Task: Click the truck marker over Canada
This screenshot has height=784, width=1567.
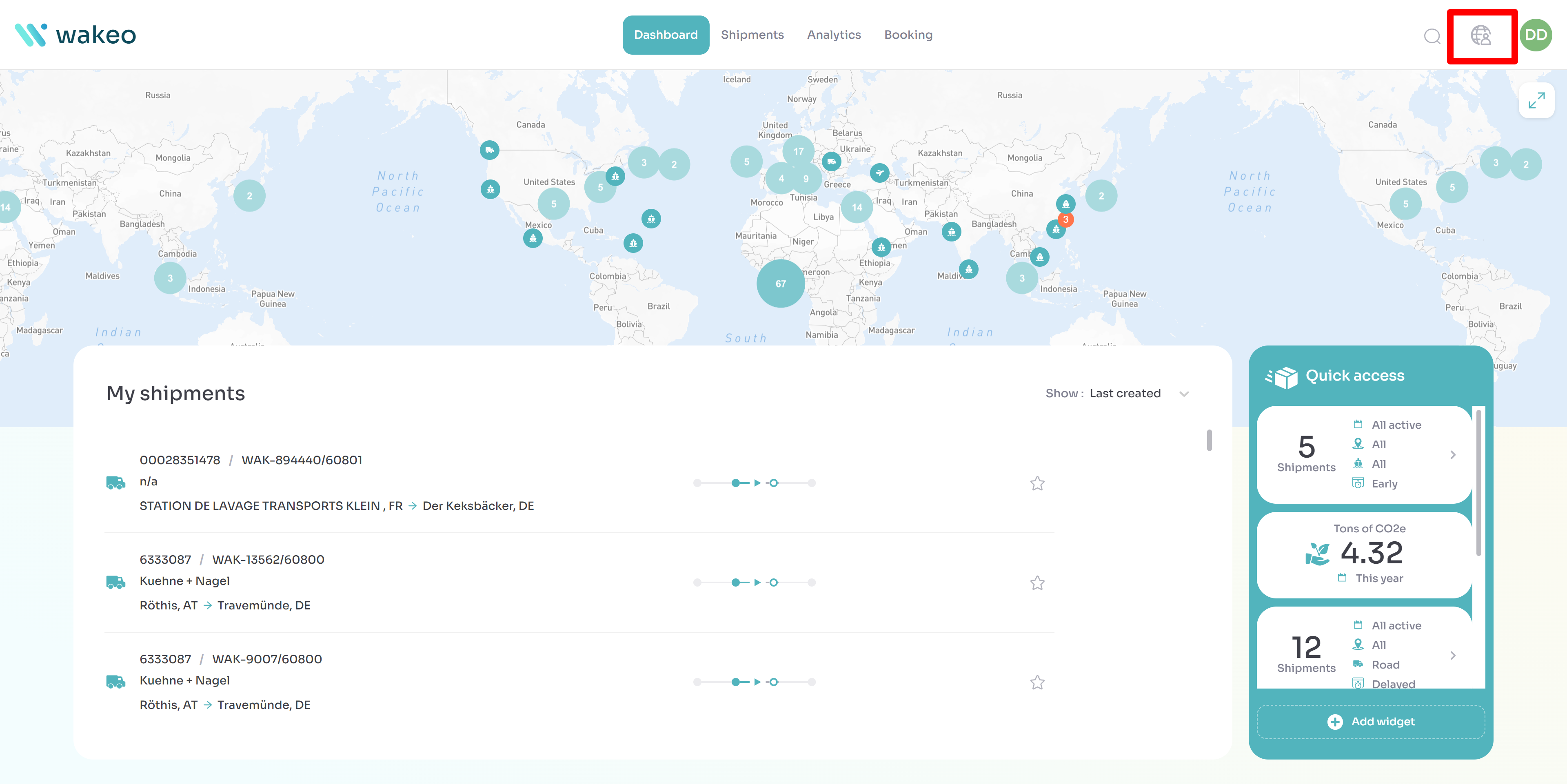Action: (x=489, y=150)
